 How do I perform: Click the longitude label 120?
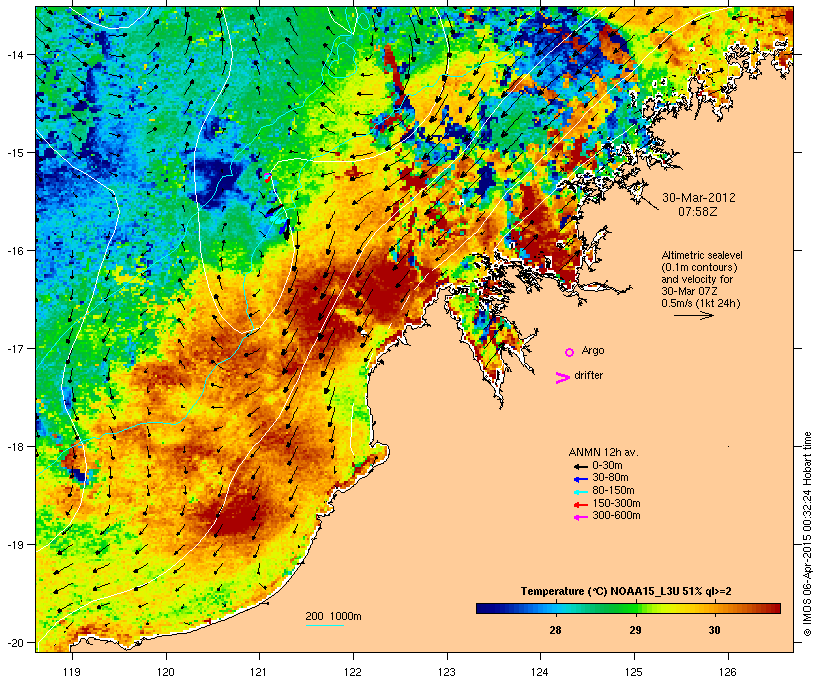(x=166, y=672)
